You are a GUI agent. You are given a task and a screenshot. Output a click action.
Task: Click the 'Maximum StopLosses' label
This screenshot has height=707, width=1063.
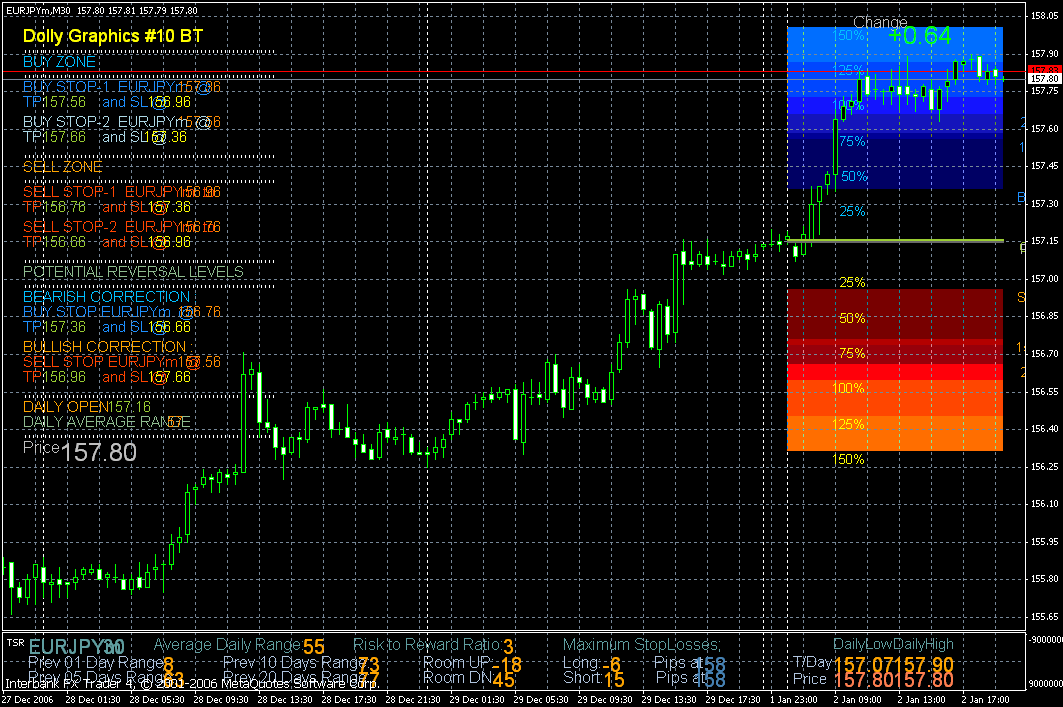(642, 645)
